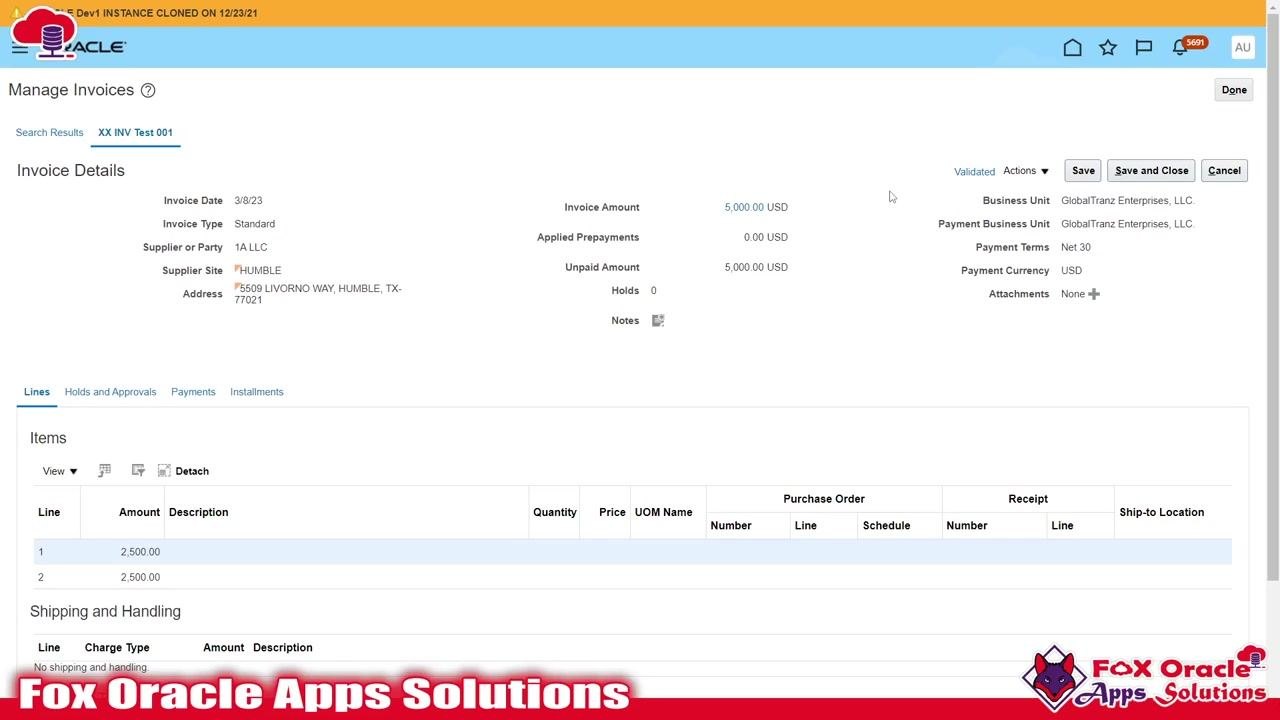Click the HUMBLE supplier site value
Image resolution: width=1280 pixels, height=720 pixels.
(260, 270)
